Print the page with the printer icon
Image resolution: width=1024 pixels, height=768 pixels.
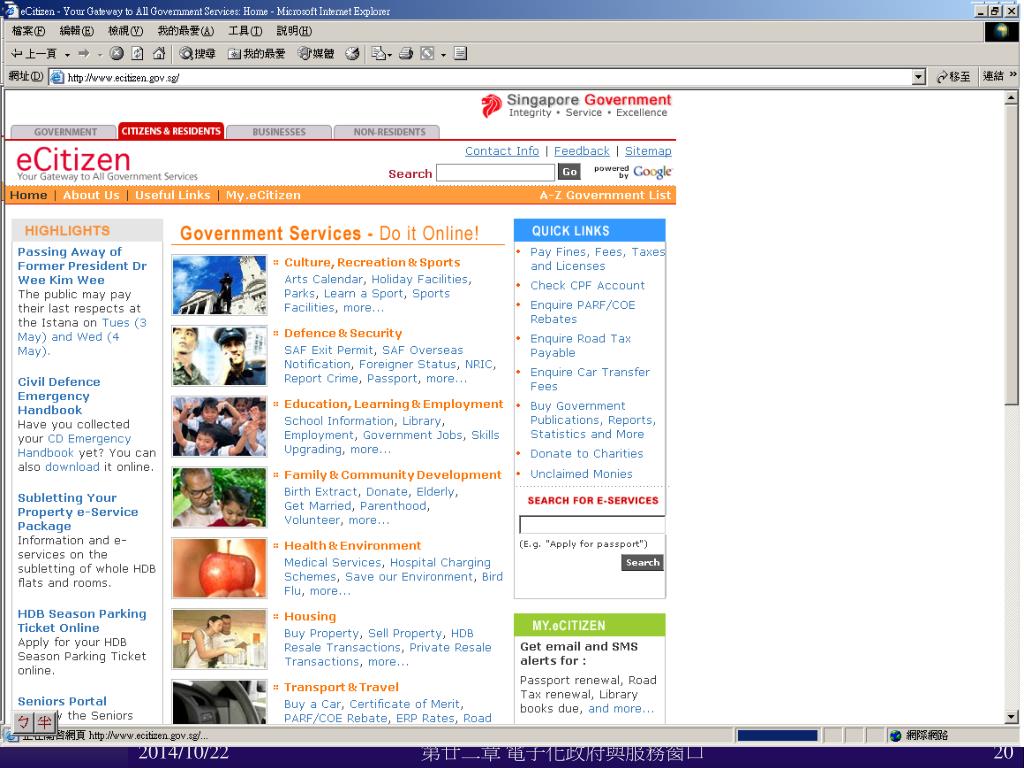(406, 54)
